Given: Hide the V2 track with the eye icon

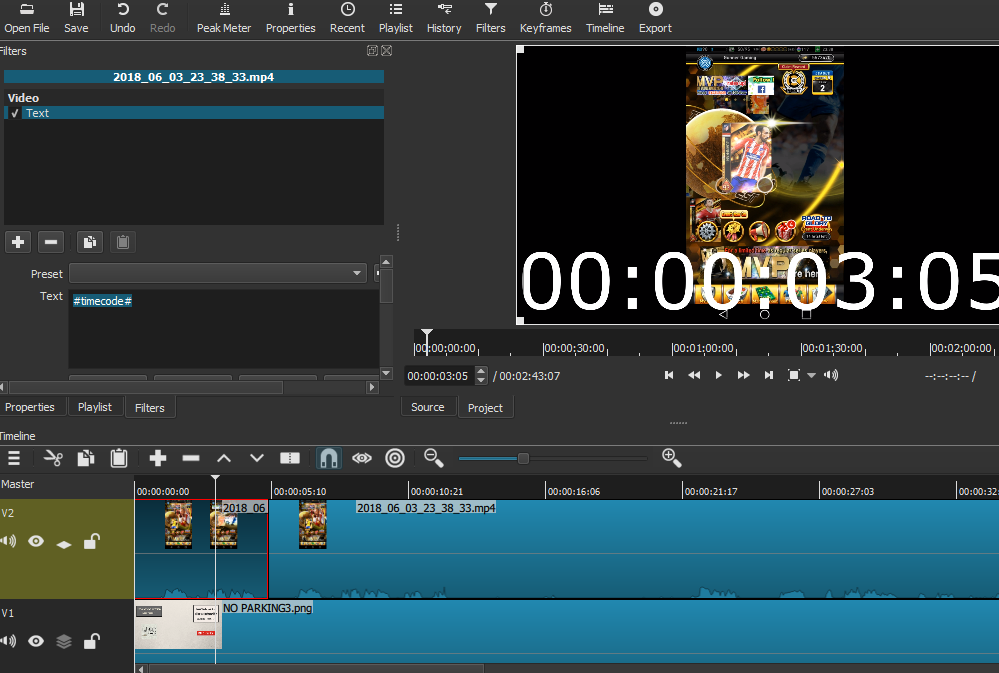Looking at the screenshot, I should (36, 541).
